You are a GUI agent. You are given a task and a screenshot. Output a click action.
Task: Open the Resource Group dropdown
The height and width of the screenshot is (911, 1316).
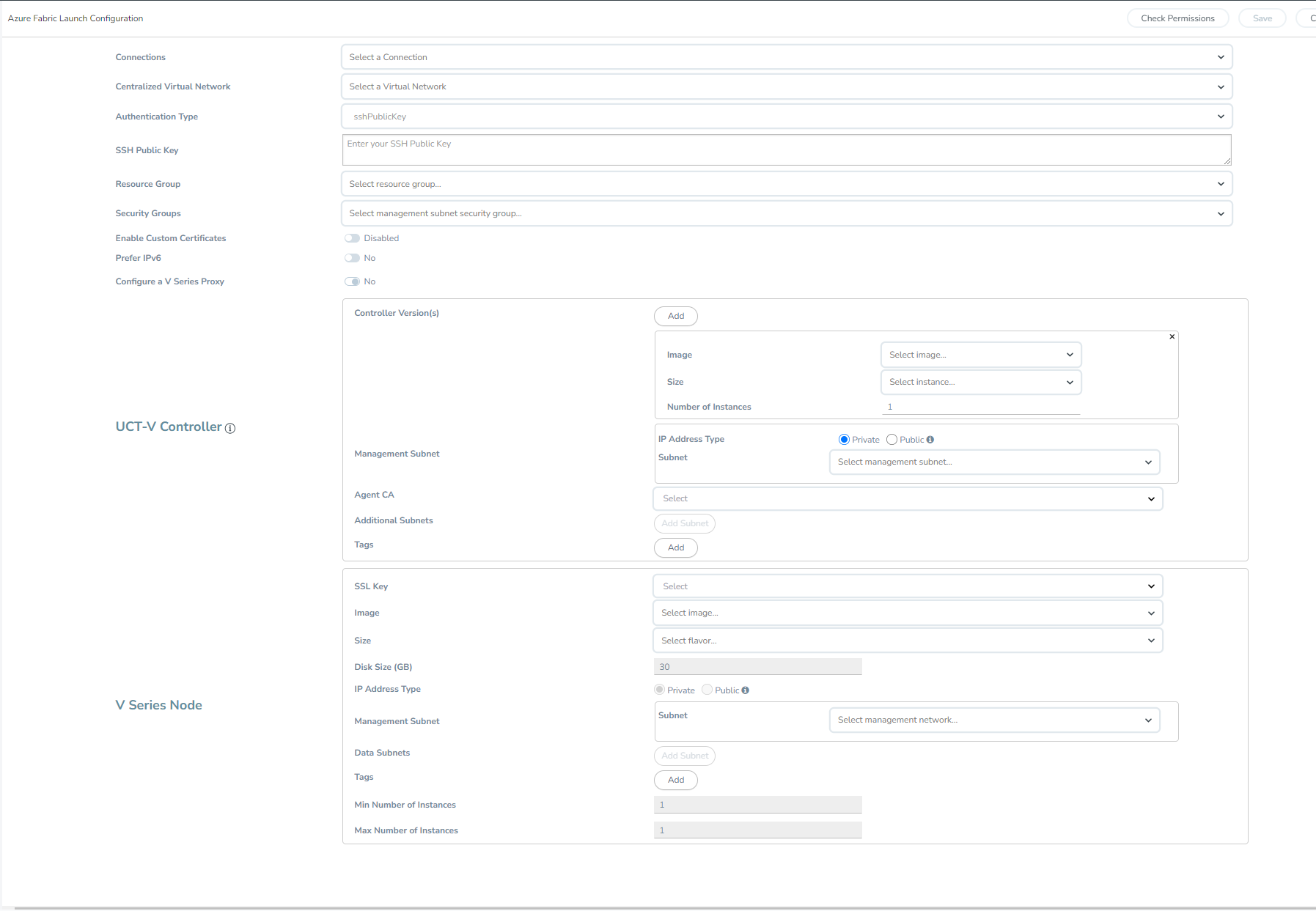pos(786,184)
